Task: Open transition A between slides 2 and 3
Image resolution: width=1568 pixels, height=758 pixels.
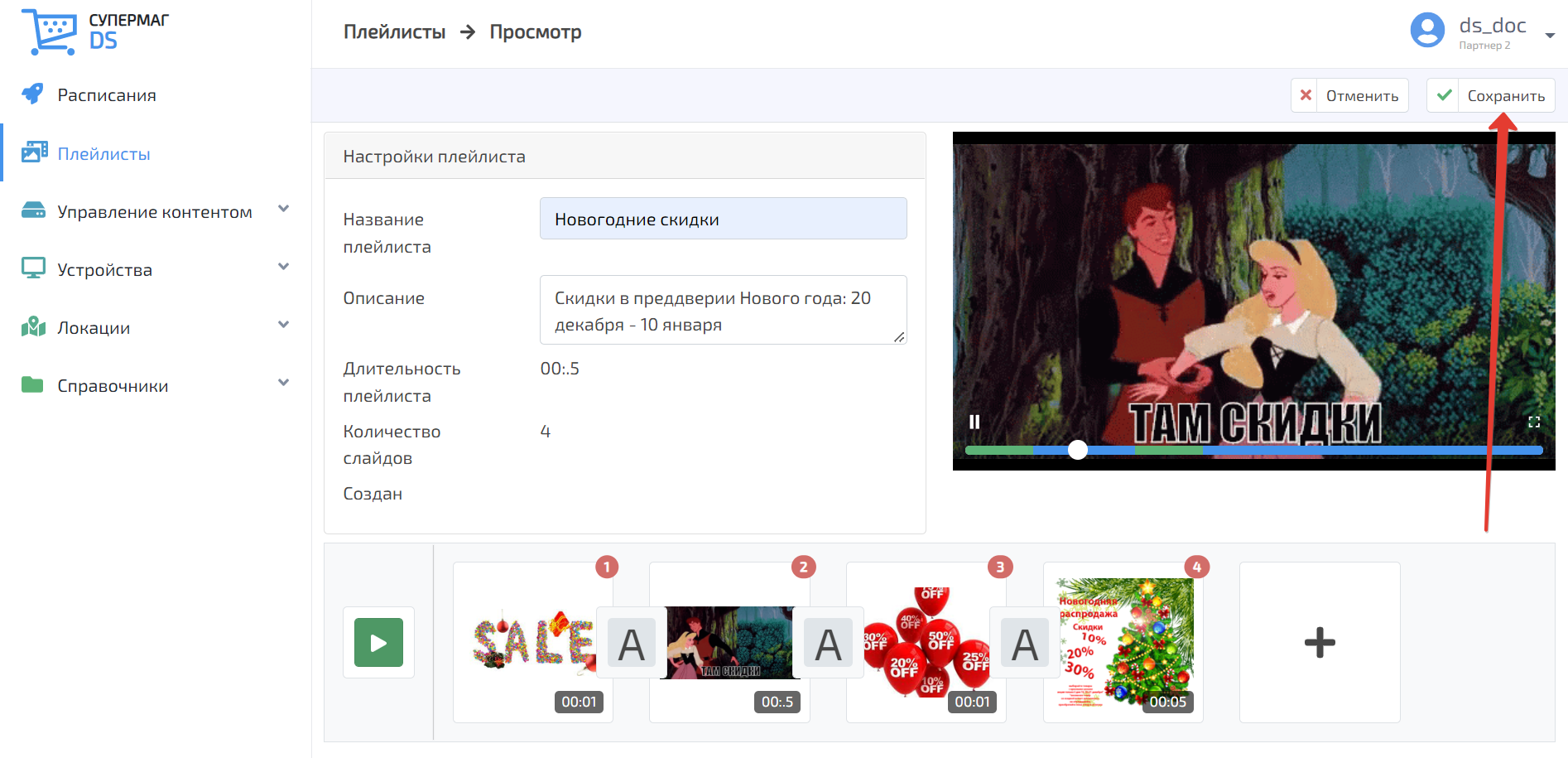Action: (829, 644)
